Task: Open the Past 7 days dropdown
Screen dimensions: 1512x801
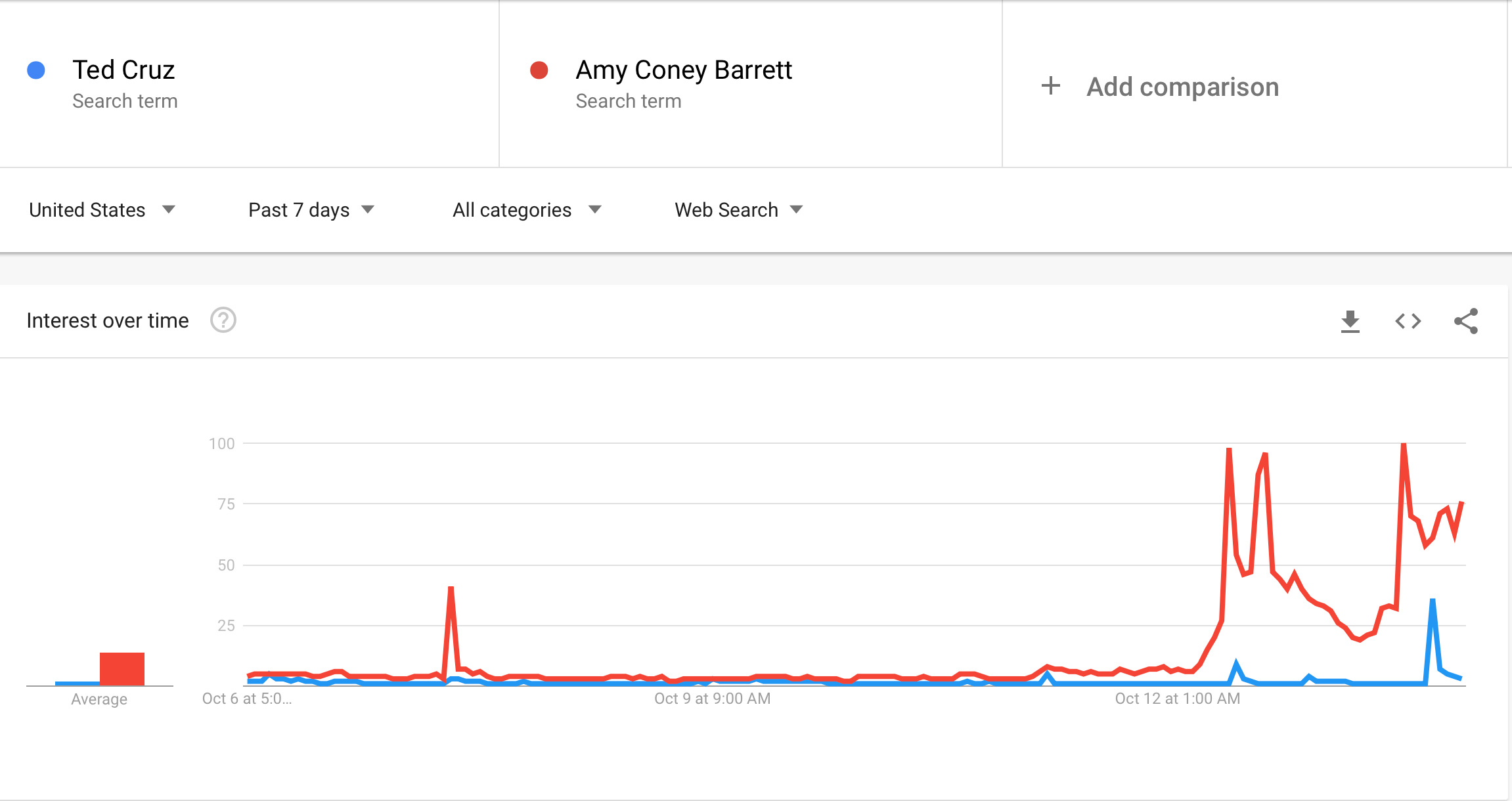Action: (311, 210)
